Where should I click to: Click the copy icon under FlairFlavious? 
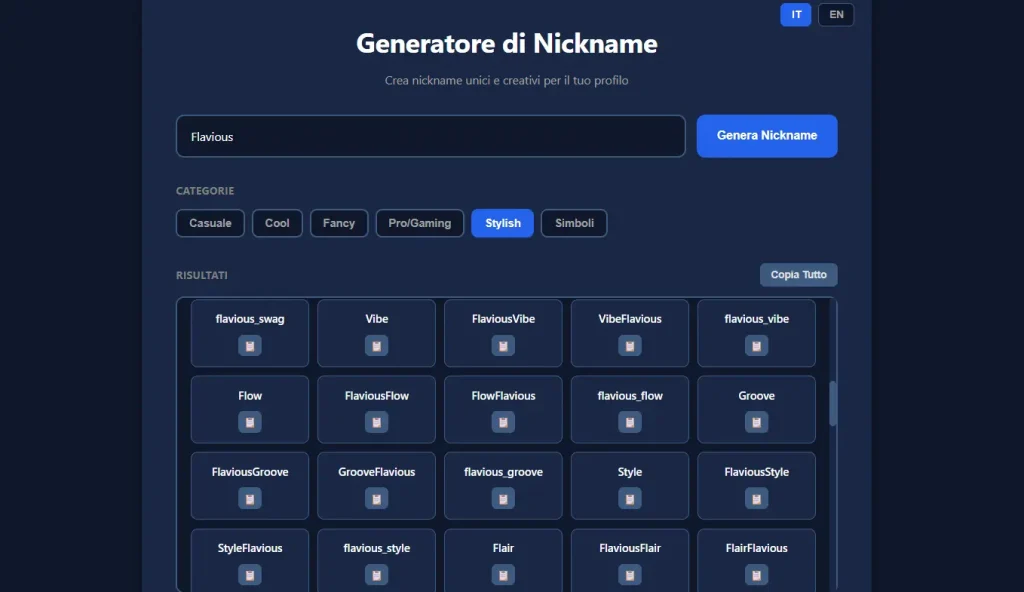756,575
